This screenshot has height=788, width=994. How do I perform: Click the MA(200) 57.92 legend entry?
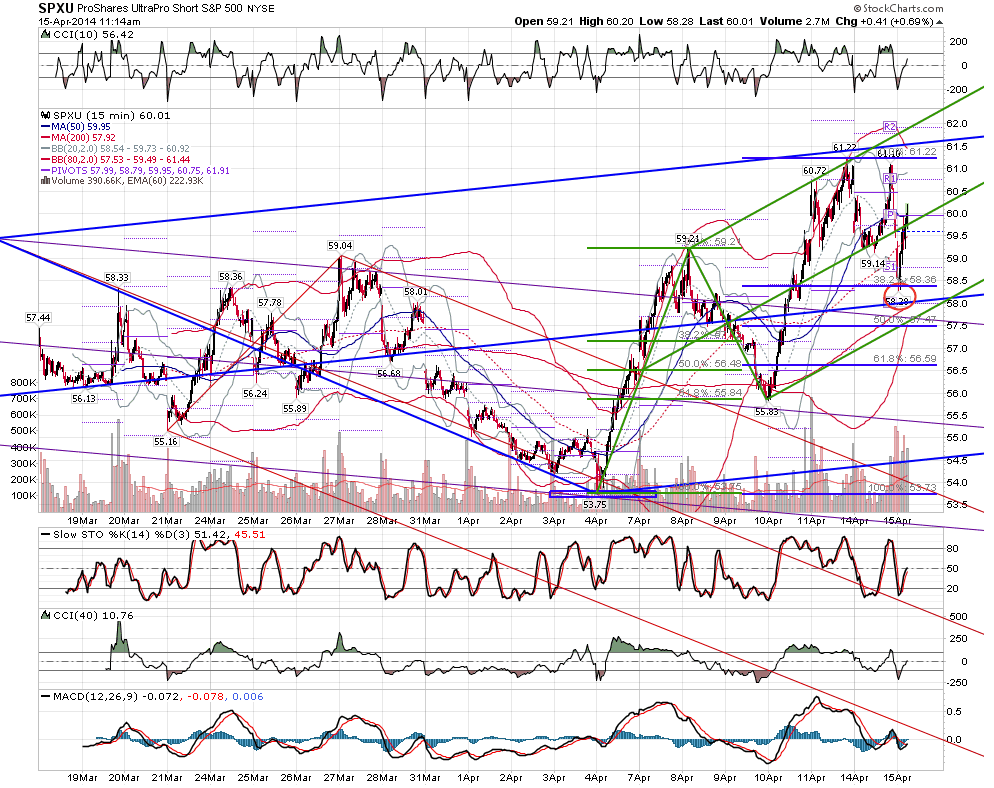[x=78, y=138]
